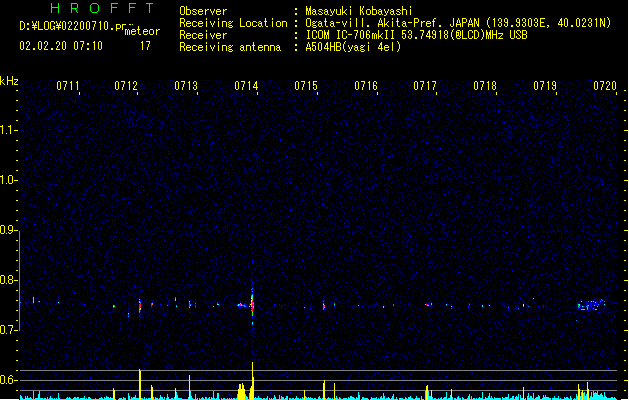629x400 pixels.
Task: Click the 0716 time marker
Action: pyautogui.click(x=366, y=85)
